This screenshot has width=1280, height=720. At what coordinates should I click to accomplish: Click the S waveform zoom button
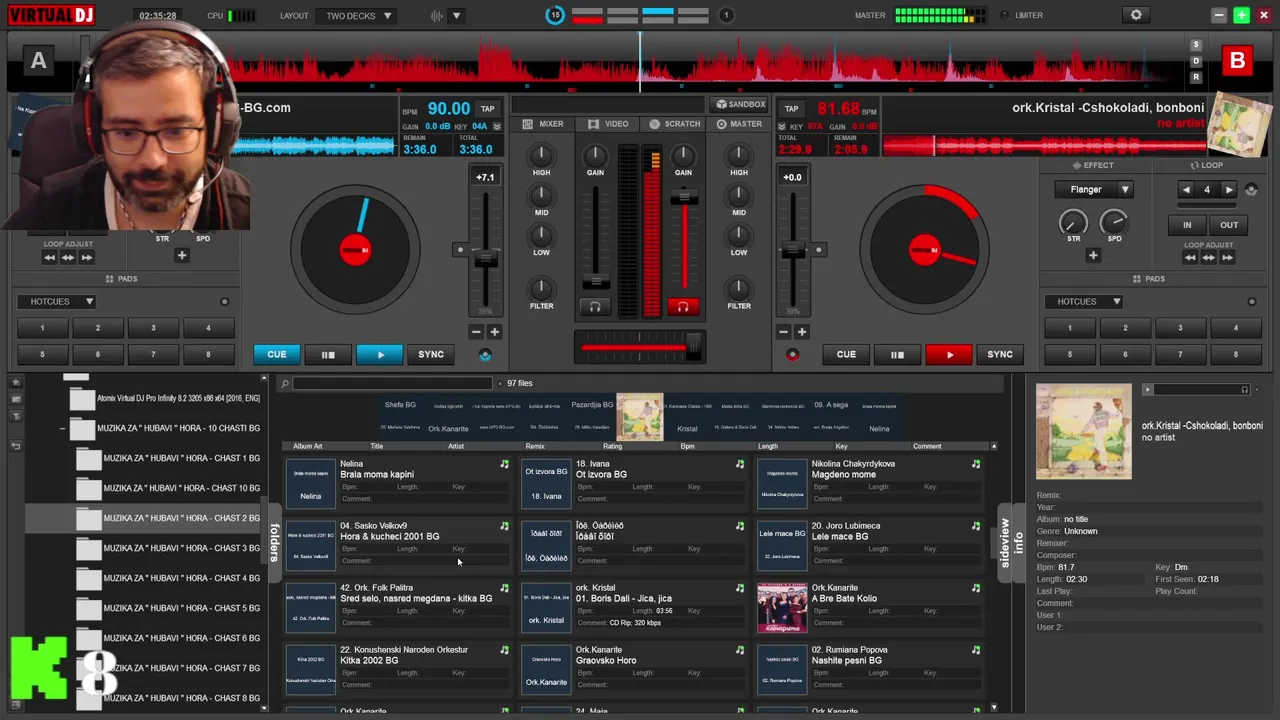(x=1196, y=45)
